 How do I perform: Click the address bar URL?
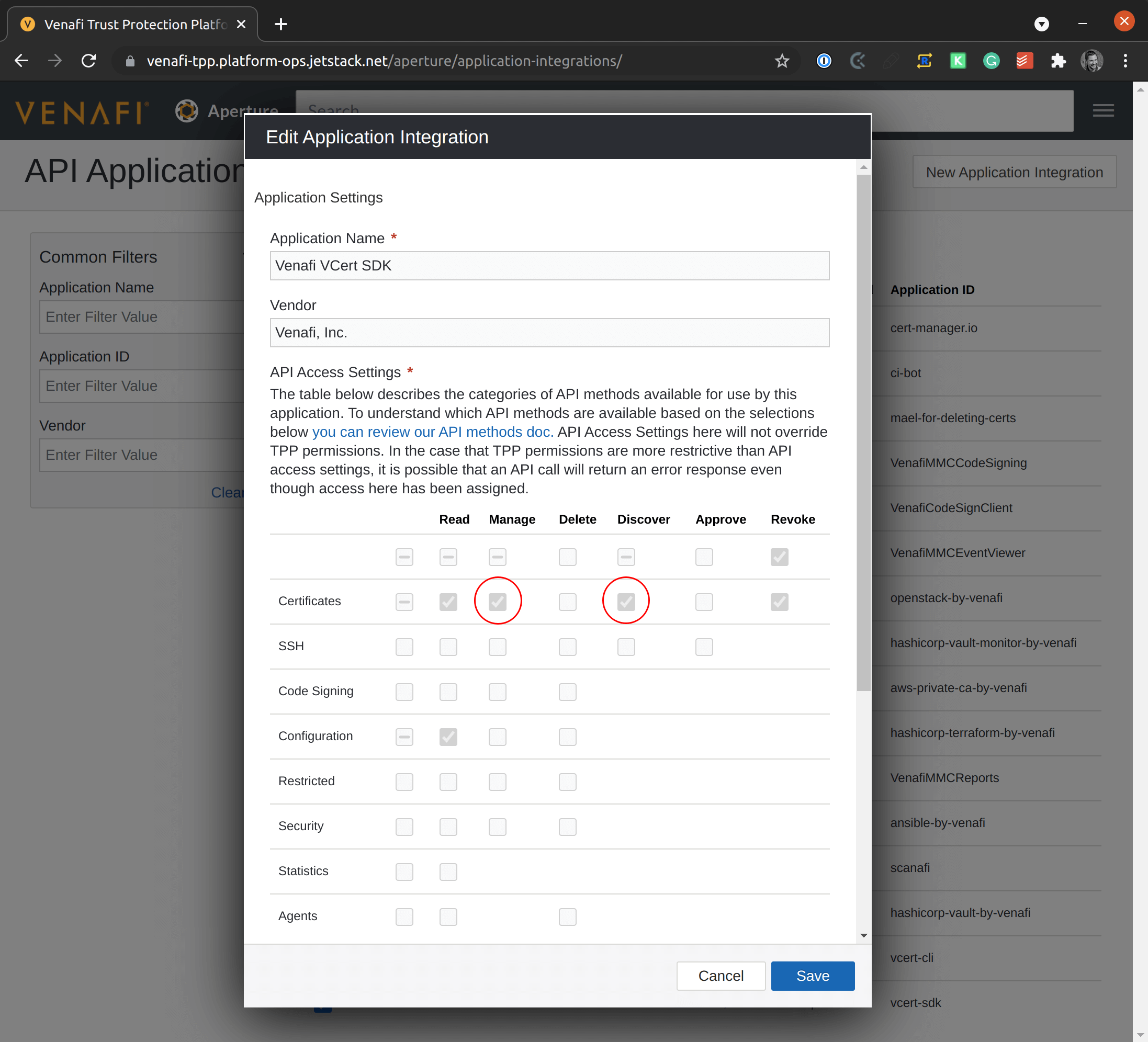click(x=385, y=61)
